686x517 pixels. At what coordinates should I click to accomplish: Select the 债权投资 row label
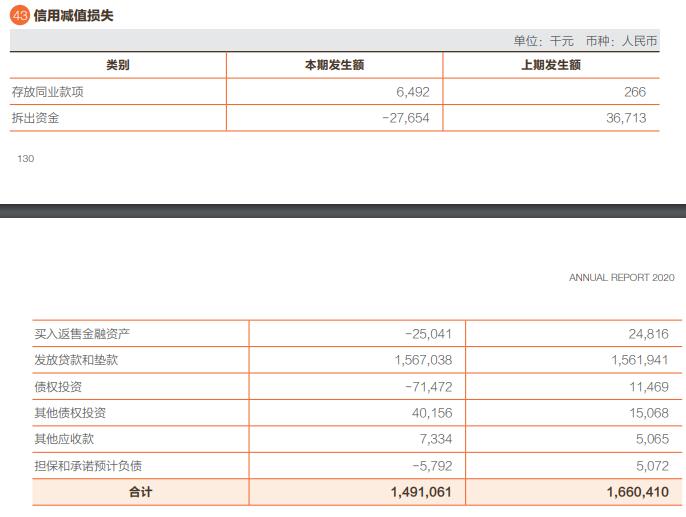pyautogui.click(x=58, y=386)
